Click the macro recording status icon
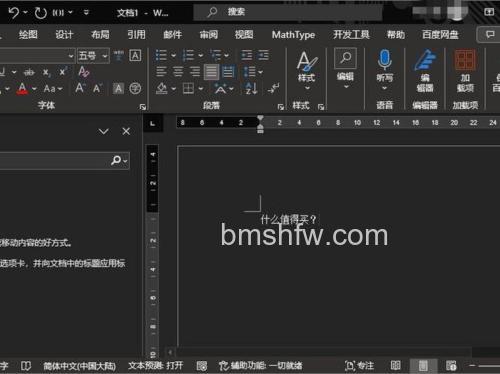This screenshot has height=374, width=500. [x=201, y=366]
